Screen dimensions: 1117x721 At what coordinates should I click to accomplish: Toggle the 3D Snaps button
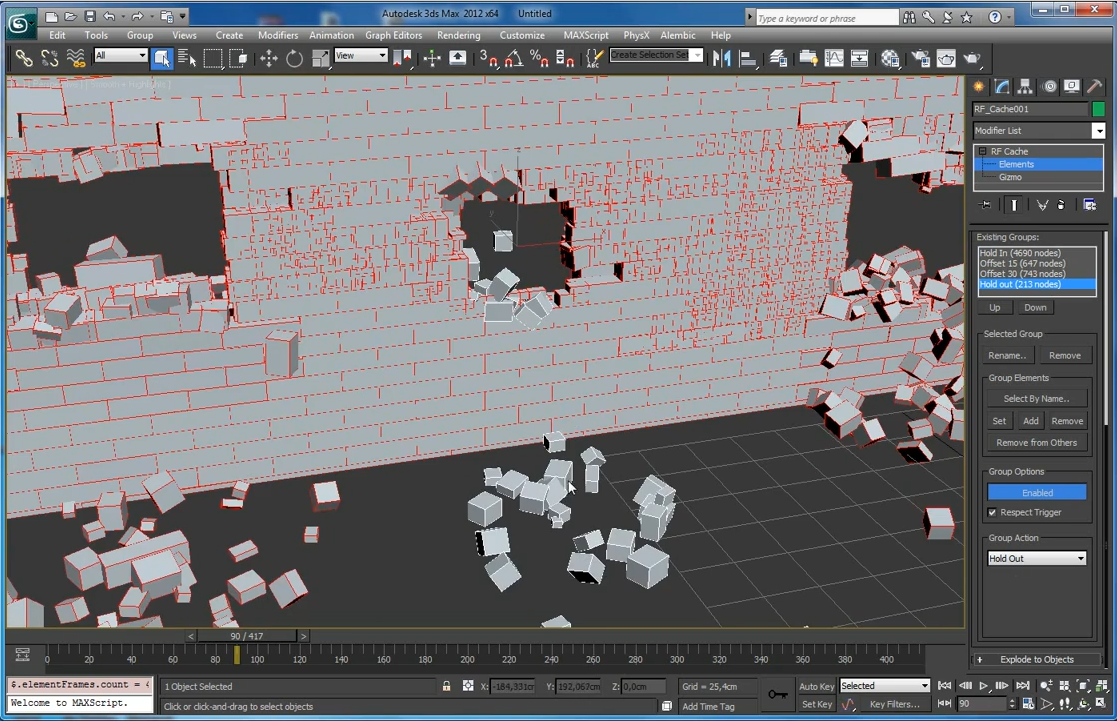tap(488, 58)
